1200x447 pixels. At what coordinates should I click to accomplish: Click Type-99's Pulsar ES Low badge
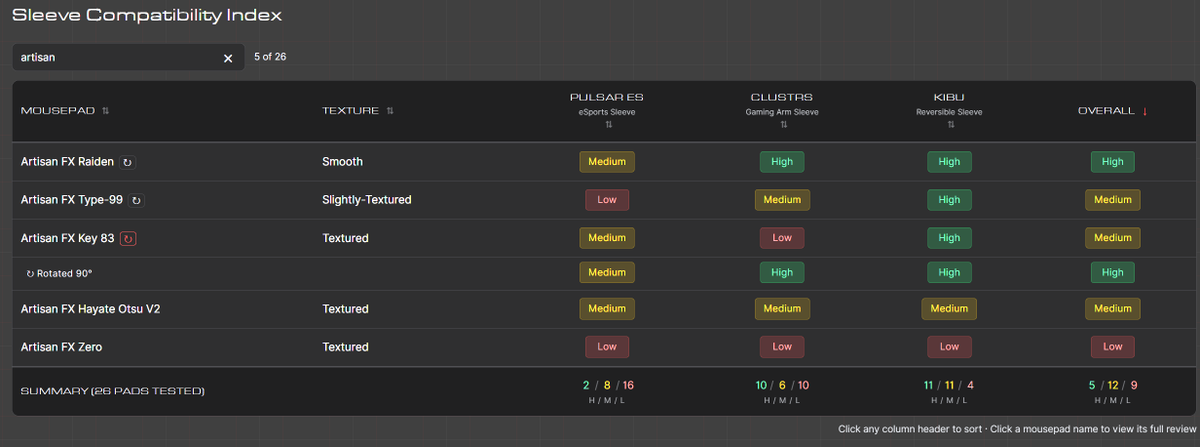[x=607, y=200]
